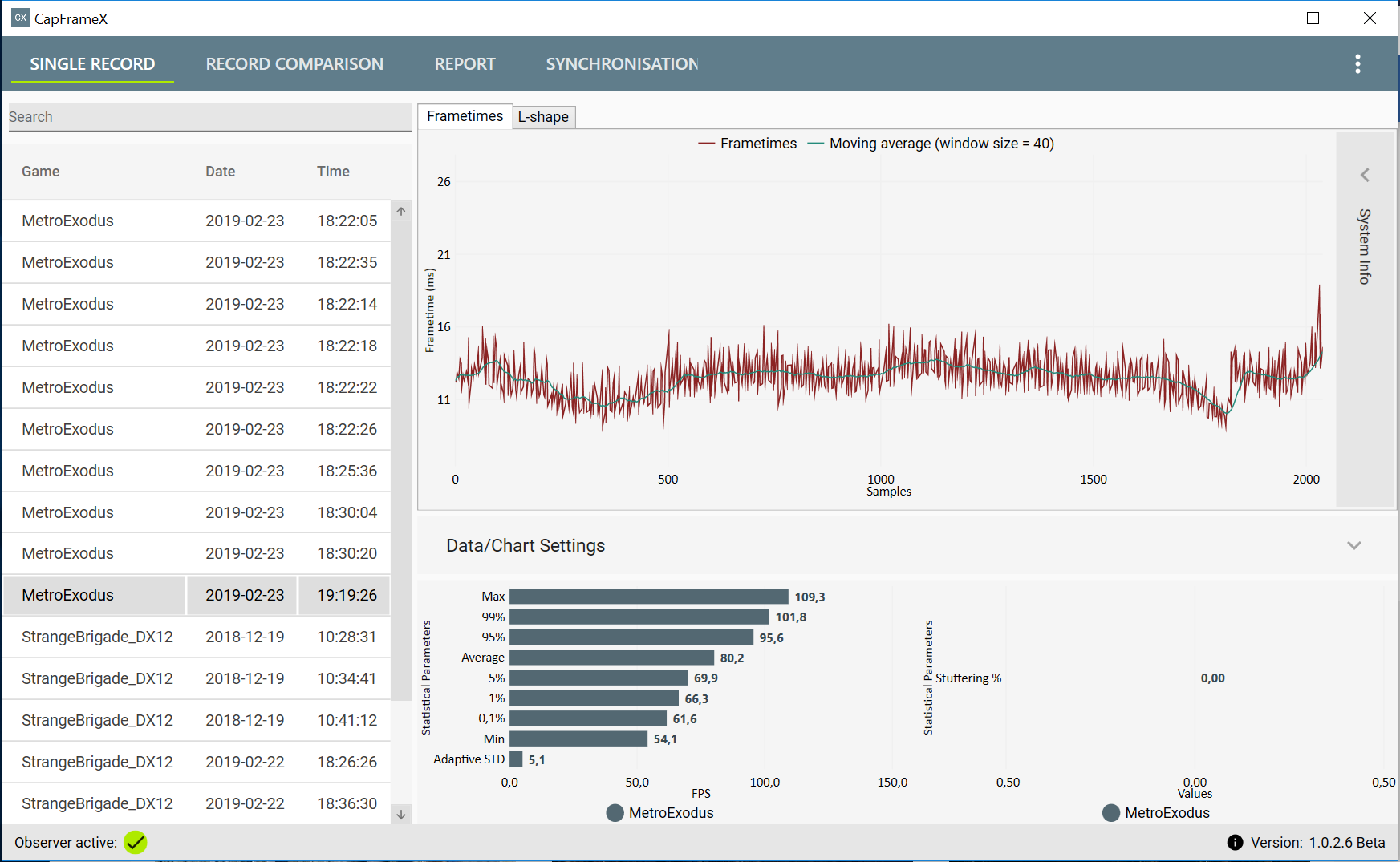Toggle MetroExodus legend in FPS chart
The width and height of the screenshot is (1400, 862).
pos(660,812)
